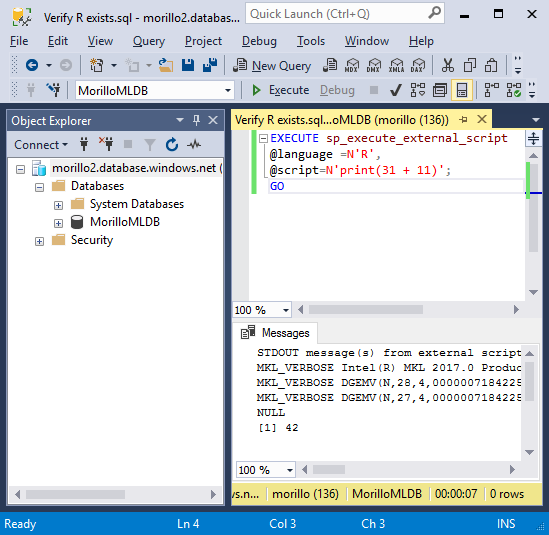This screenshot has height=535, width=549.
Task: Click the MDX query icon
Action: point(352,65)
